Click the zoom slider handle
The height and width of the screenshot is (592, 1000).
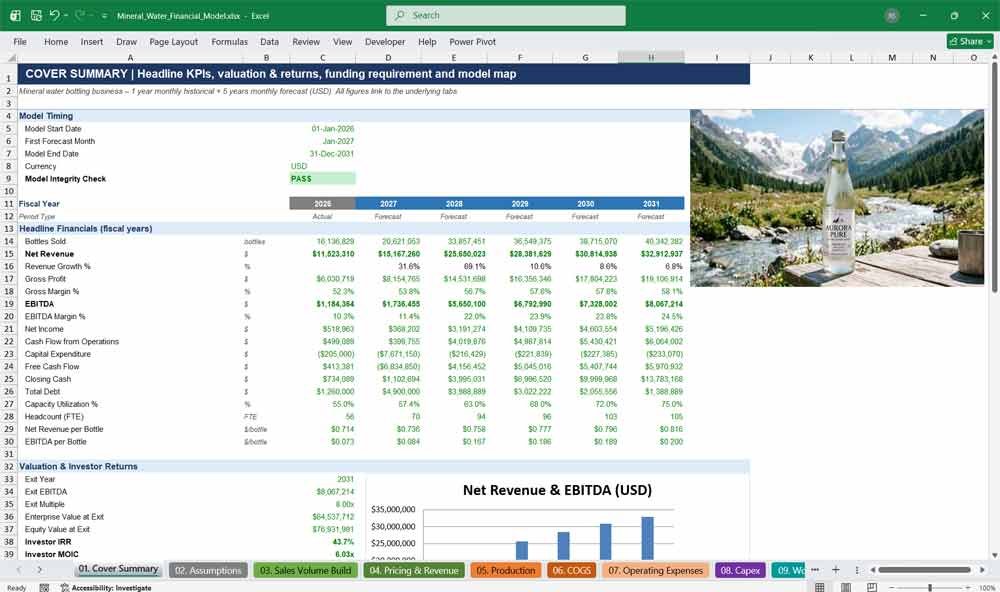tap(930, 588)
